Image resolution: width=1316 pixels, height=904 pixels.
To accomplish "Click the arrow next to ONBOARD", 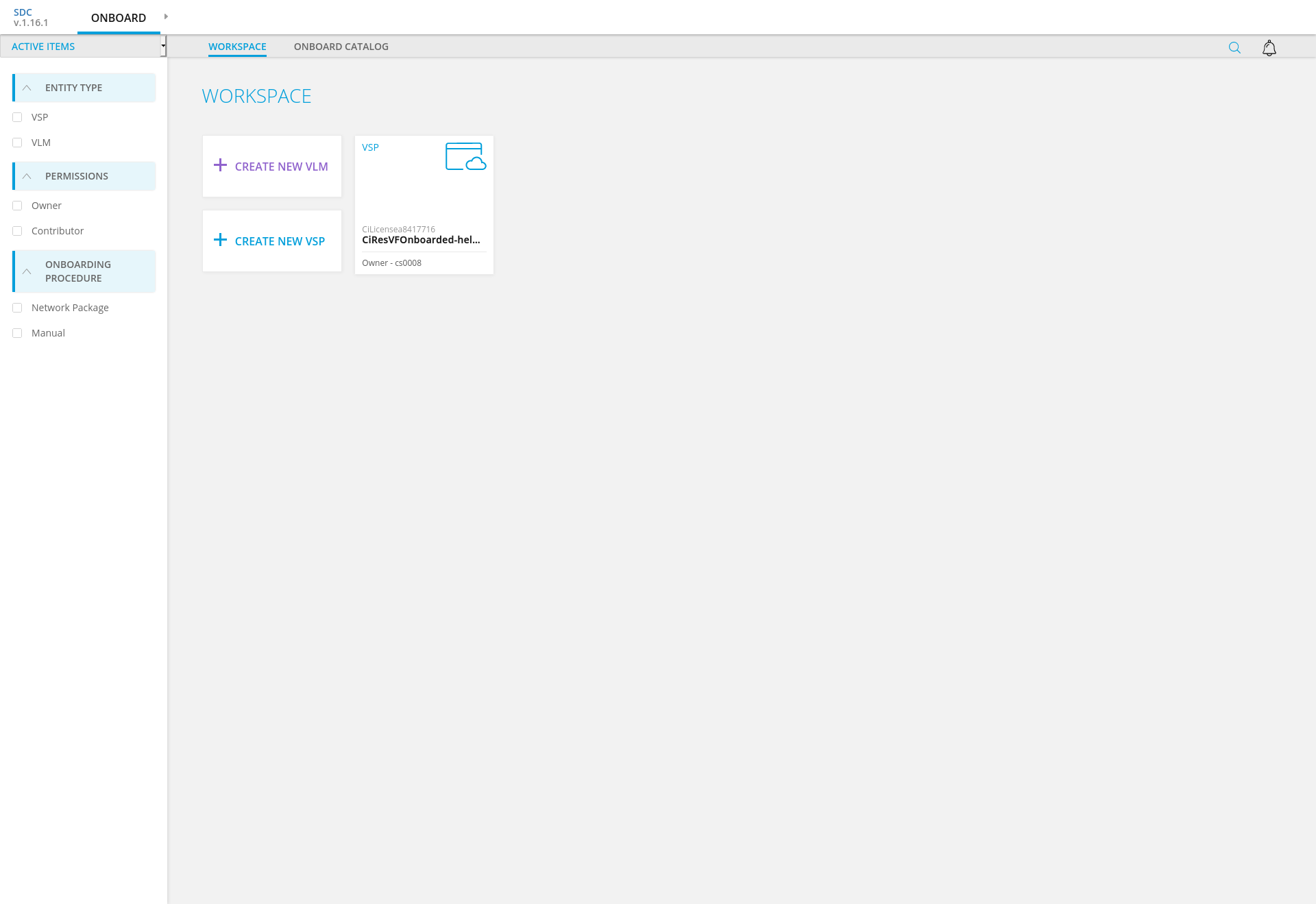I will pyautogui.click(x=166, y=16).
